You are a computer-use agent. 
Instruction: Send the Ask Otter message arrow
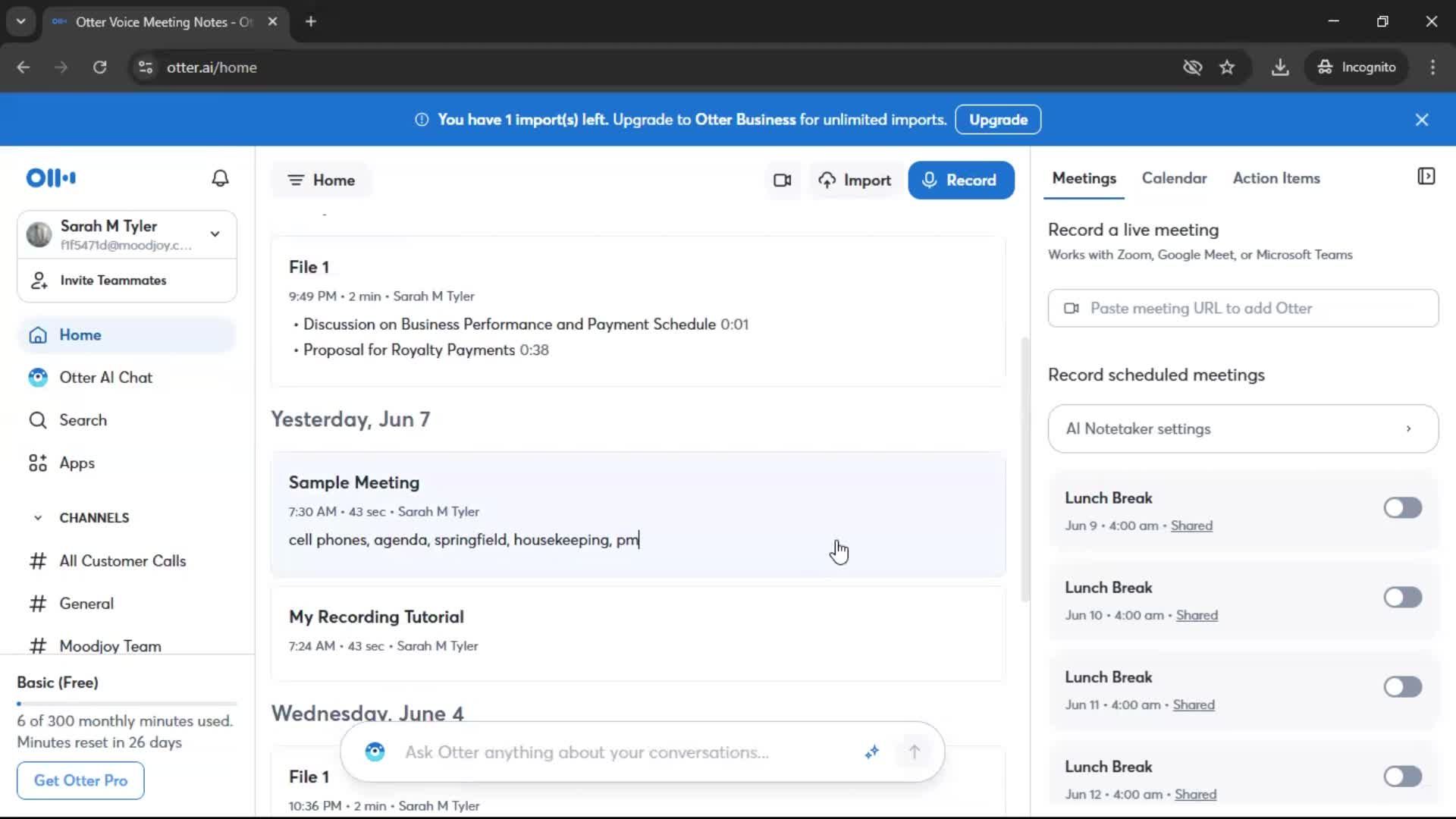pyautogui.click(x=915, y=752)
